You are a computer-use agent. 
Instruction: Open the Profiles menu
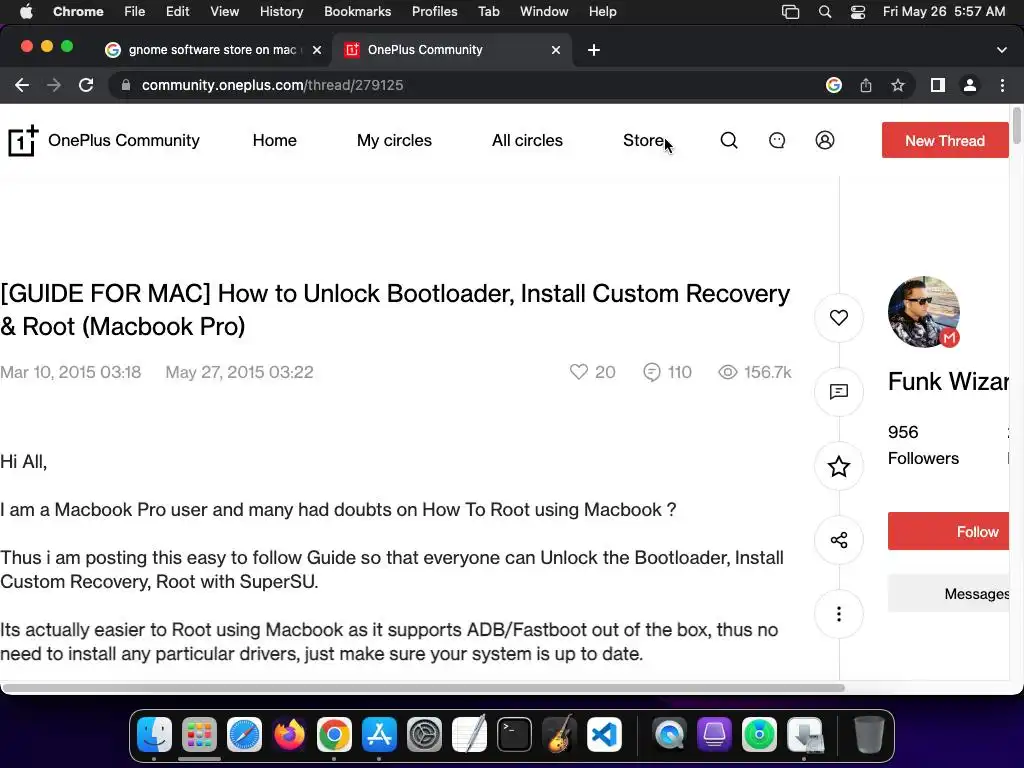click(x=434, y=12)
